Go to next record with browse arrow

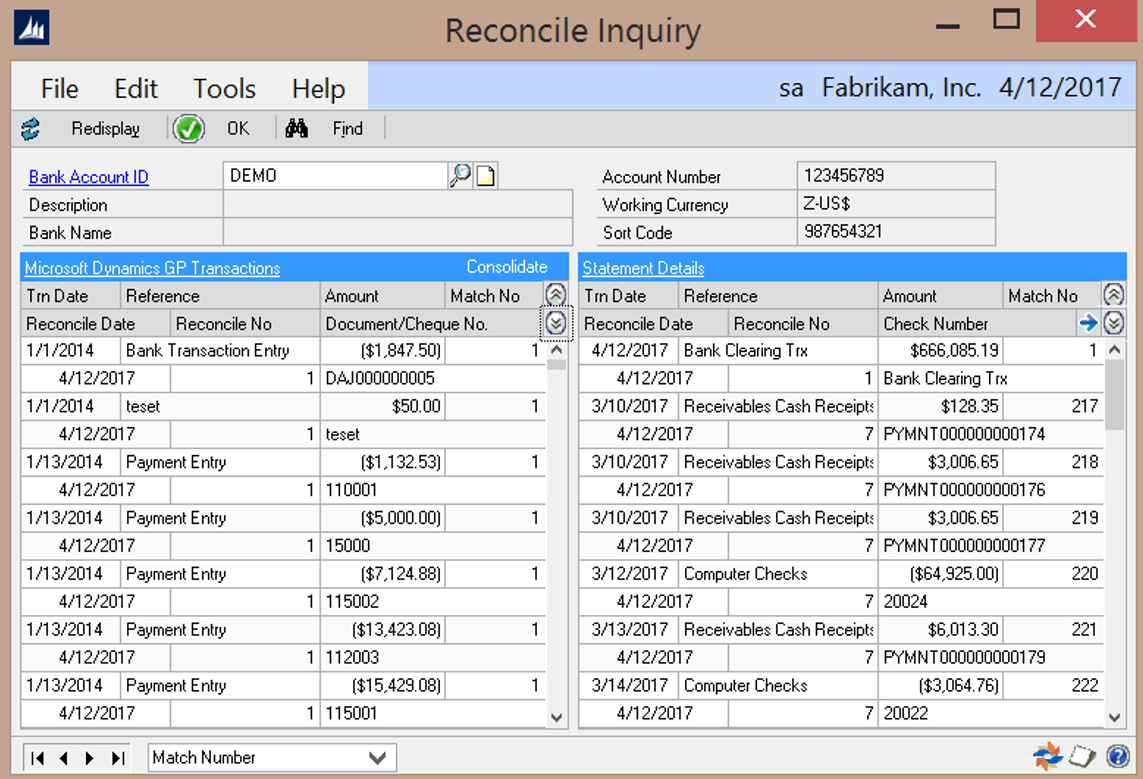[x=90, y=758]
